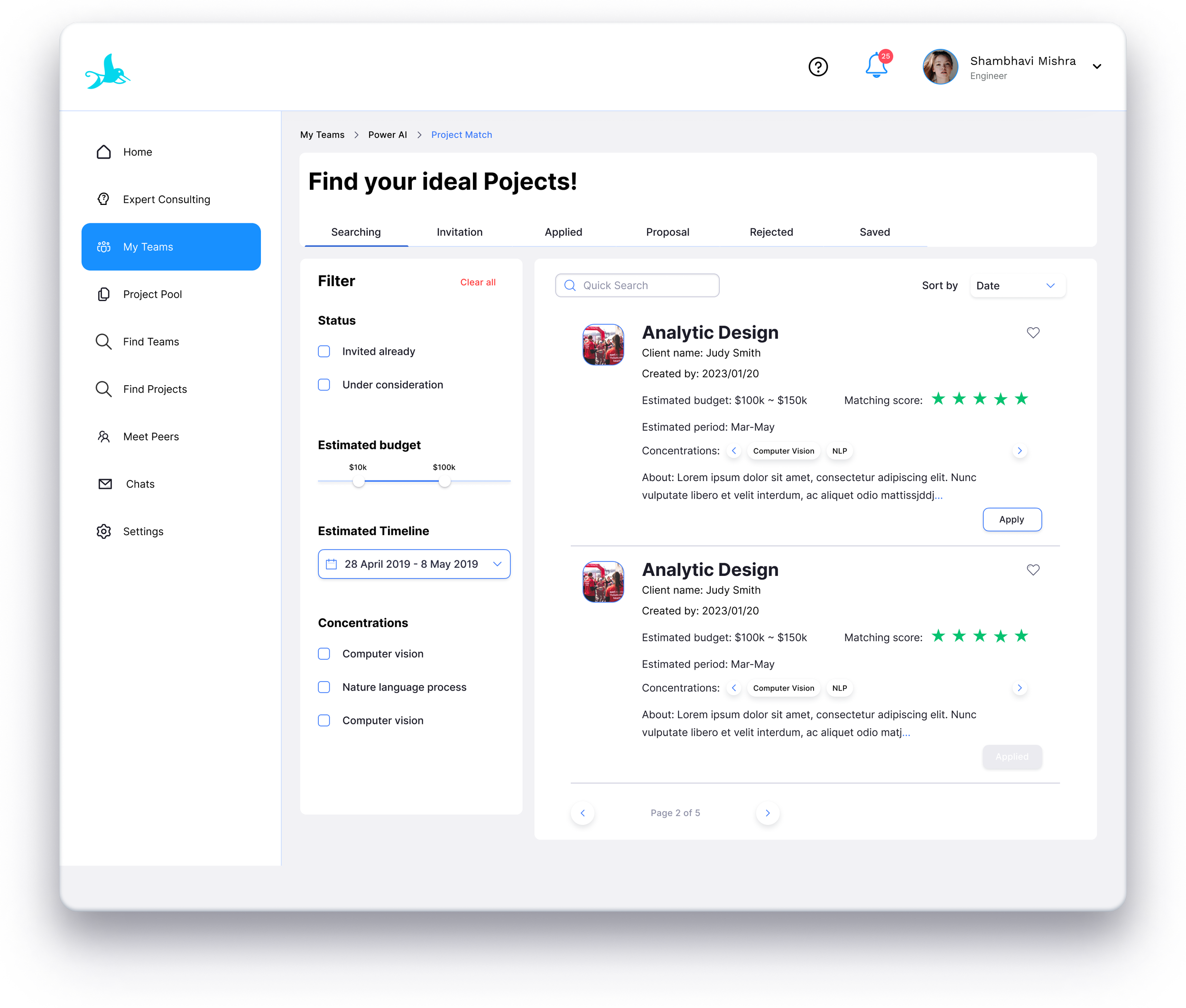
Task: Switch to the Invitation tab
Action: click(460, 232)
